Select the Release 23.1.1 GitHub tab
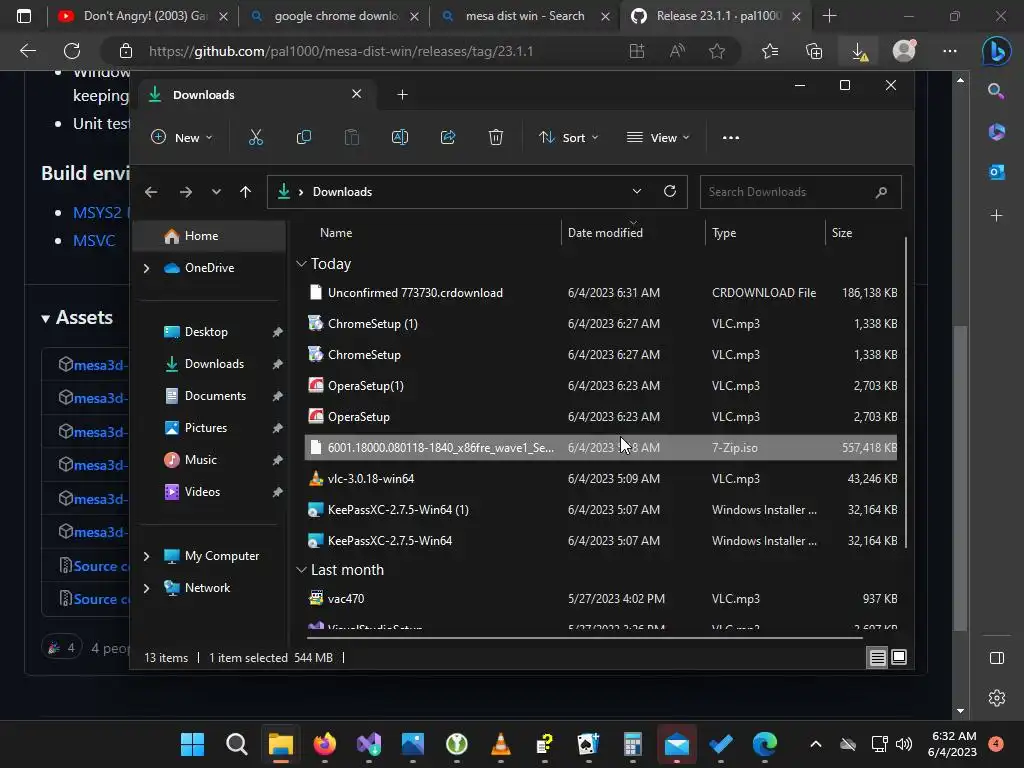 (716, 16)
